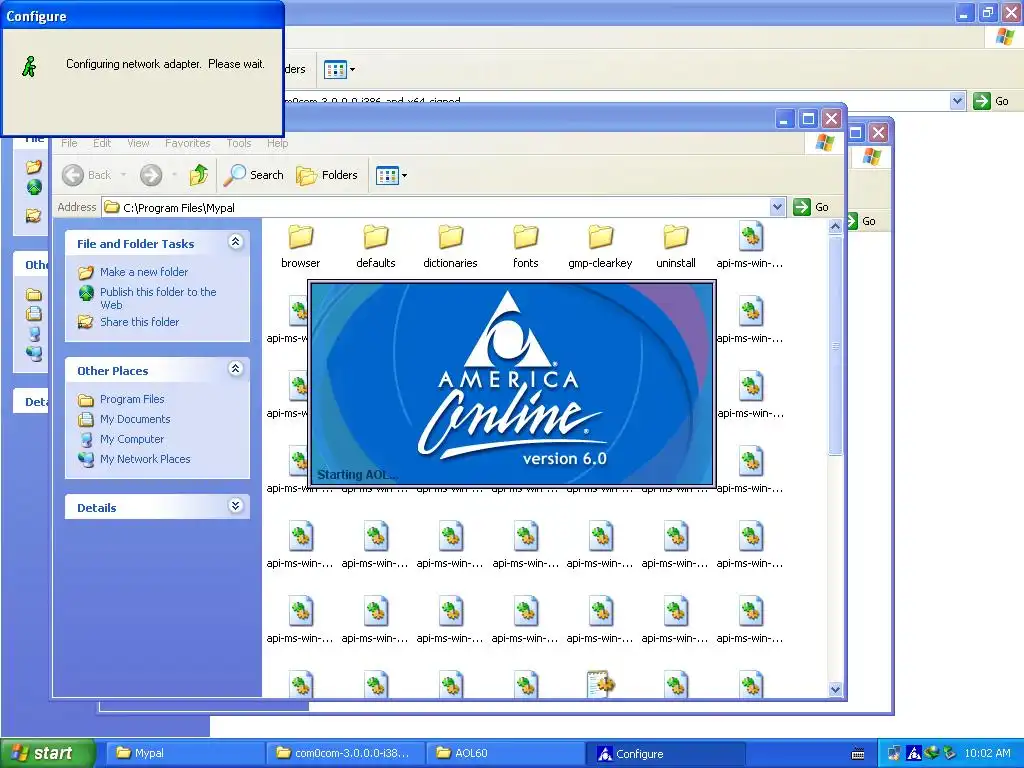Collapse the Other Places panel
Image resolution: width=1024 pixels, height=768 pixels.
tap(236, 369)
